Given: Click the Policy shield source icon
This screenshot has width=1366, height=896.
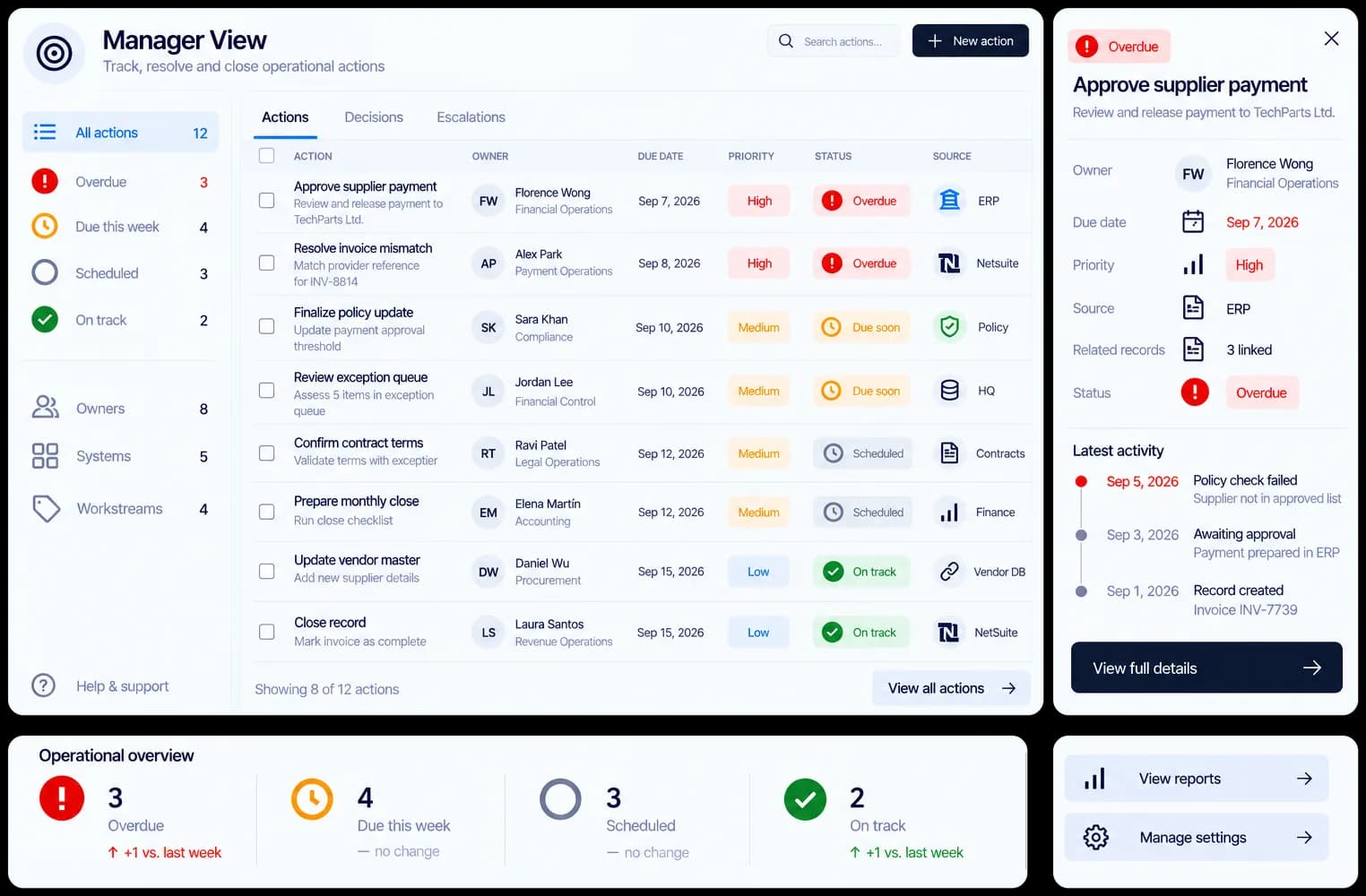Looking at the screenshot, I should pos(949,327).
